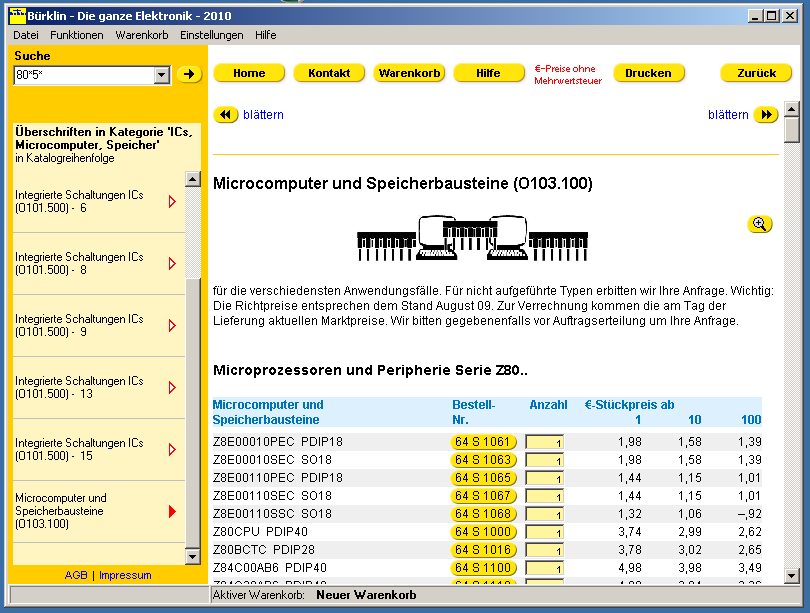Click the Neuer Warenkorb status bar text
The width and height of the screenshot is (810, 613).
pyautogui.click(x=366, y=595)
